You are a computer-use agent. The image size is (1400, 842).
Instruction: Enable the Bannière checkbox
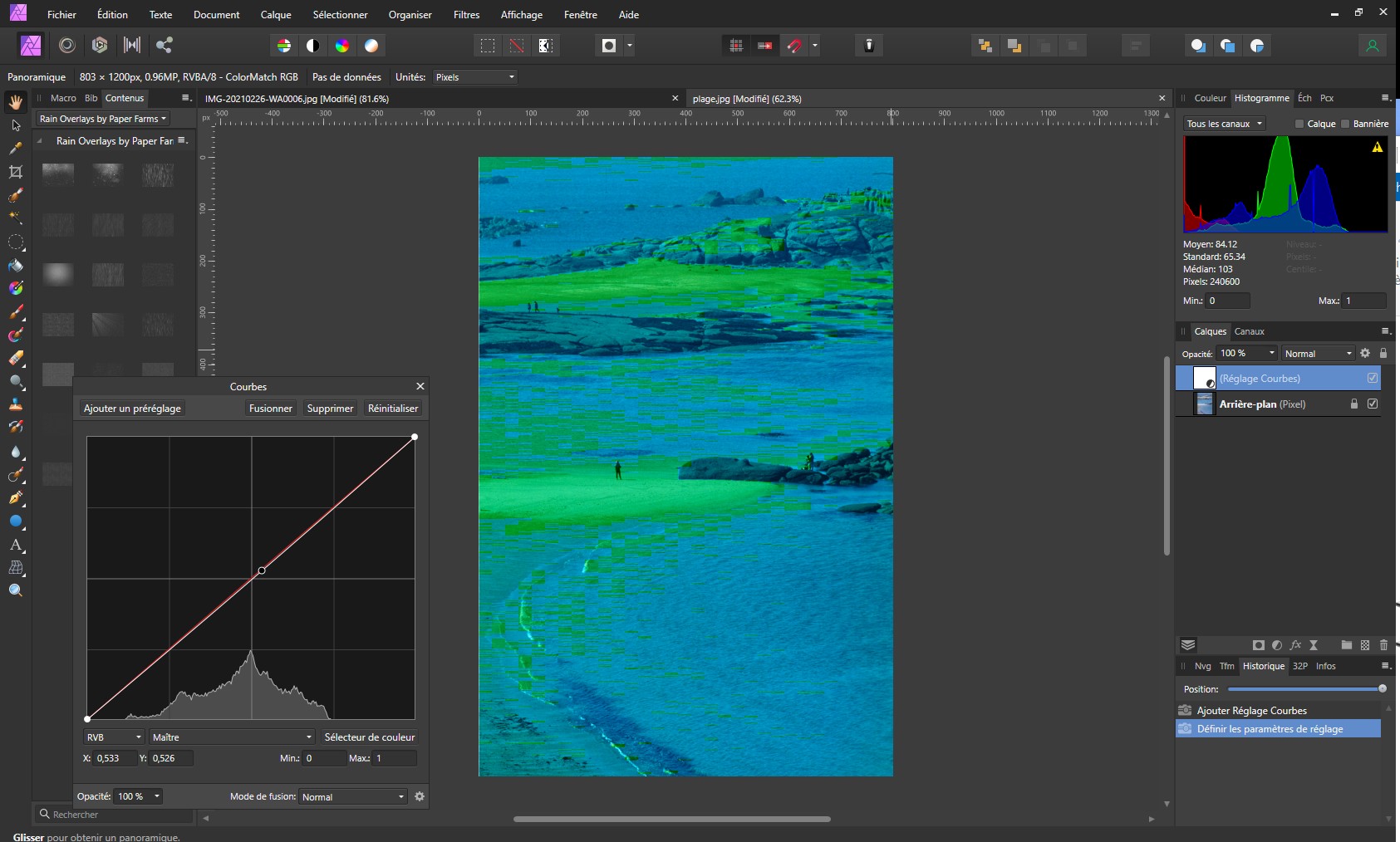[1345, 124]
